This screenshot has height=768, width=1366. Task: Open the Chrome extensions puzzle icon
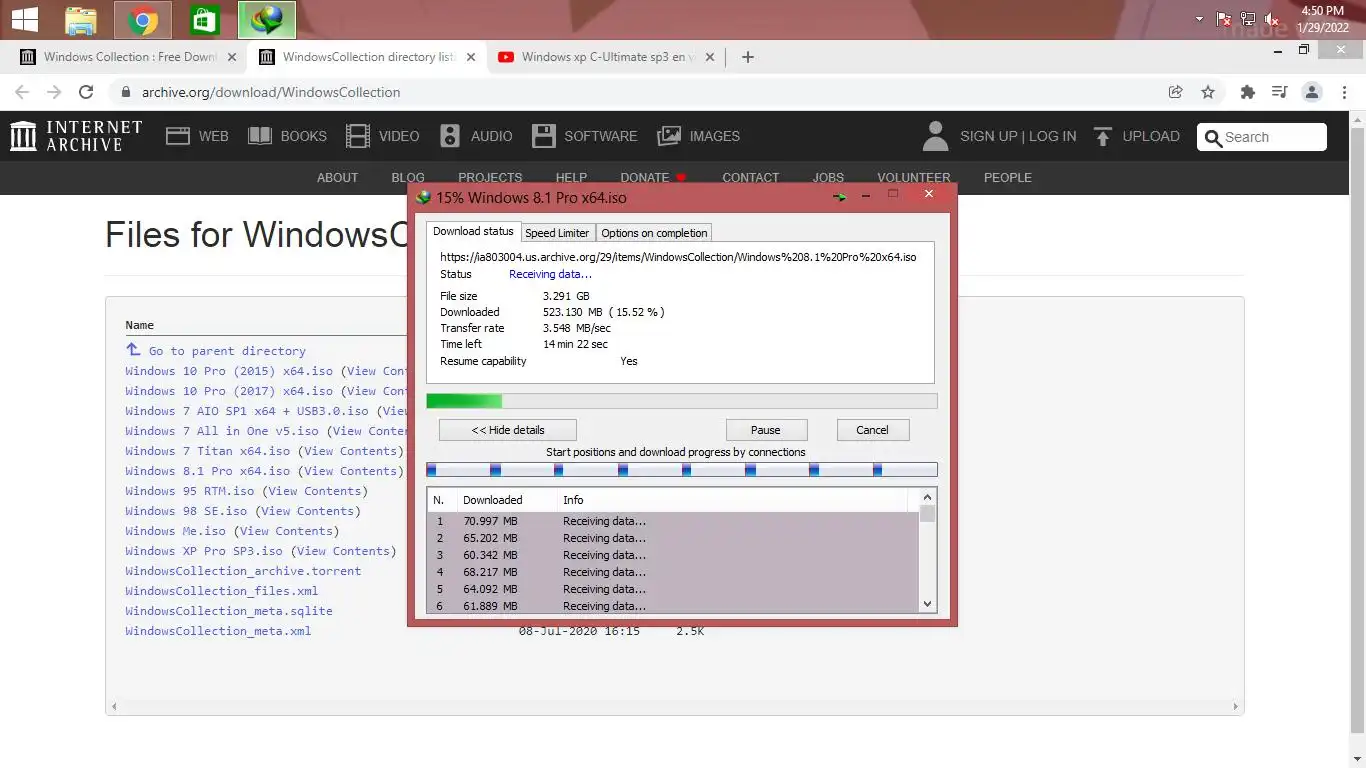1247,92
